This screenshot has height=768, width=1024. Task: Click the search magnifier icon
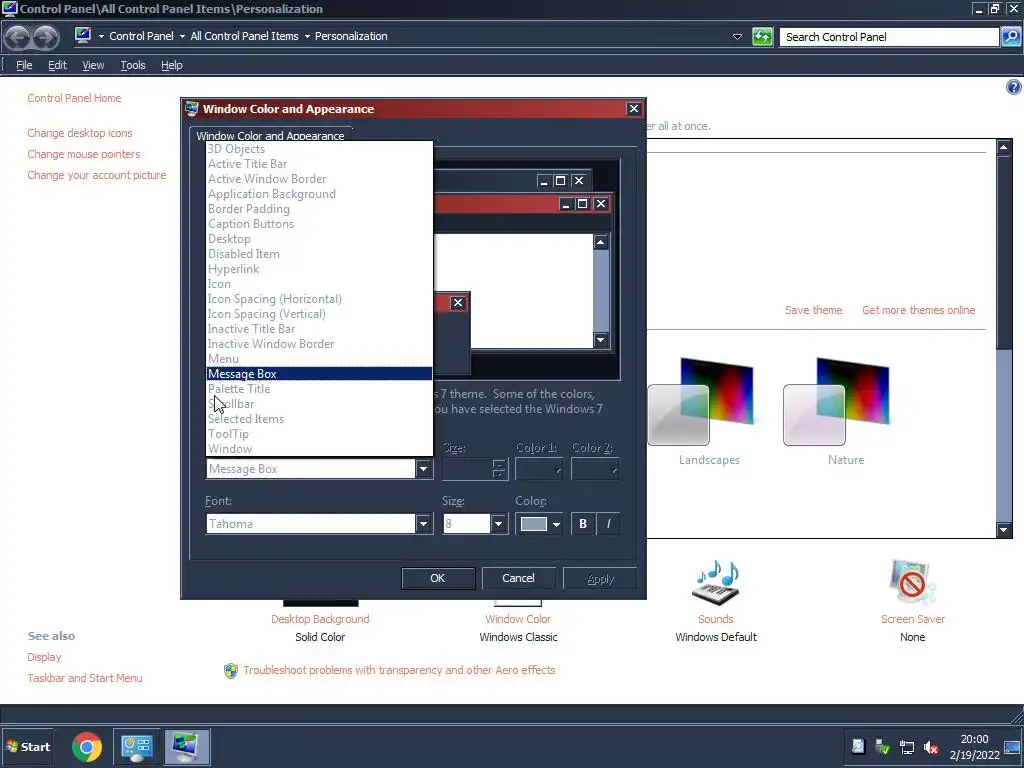click(x=1011, y=37)
